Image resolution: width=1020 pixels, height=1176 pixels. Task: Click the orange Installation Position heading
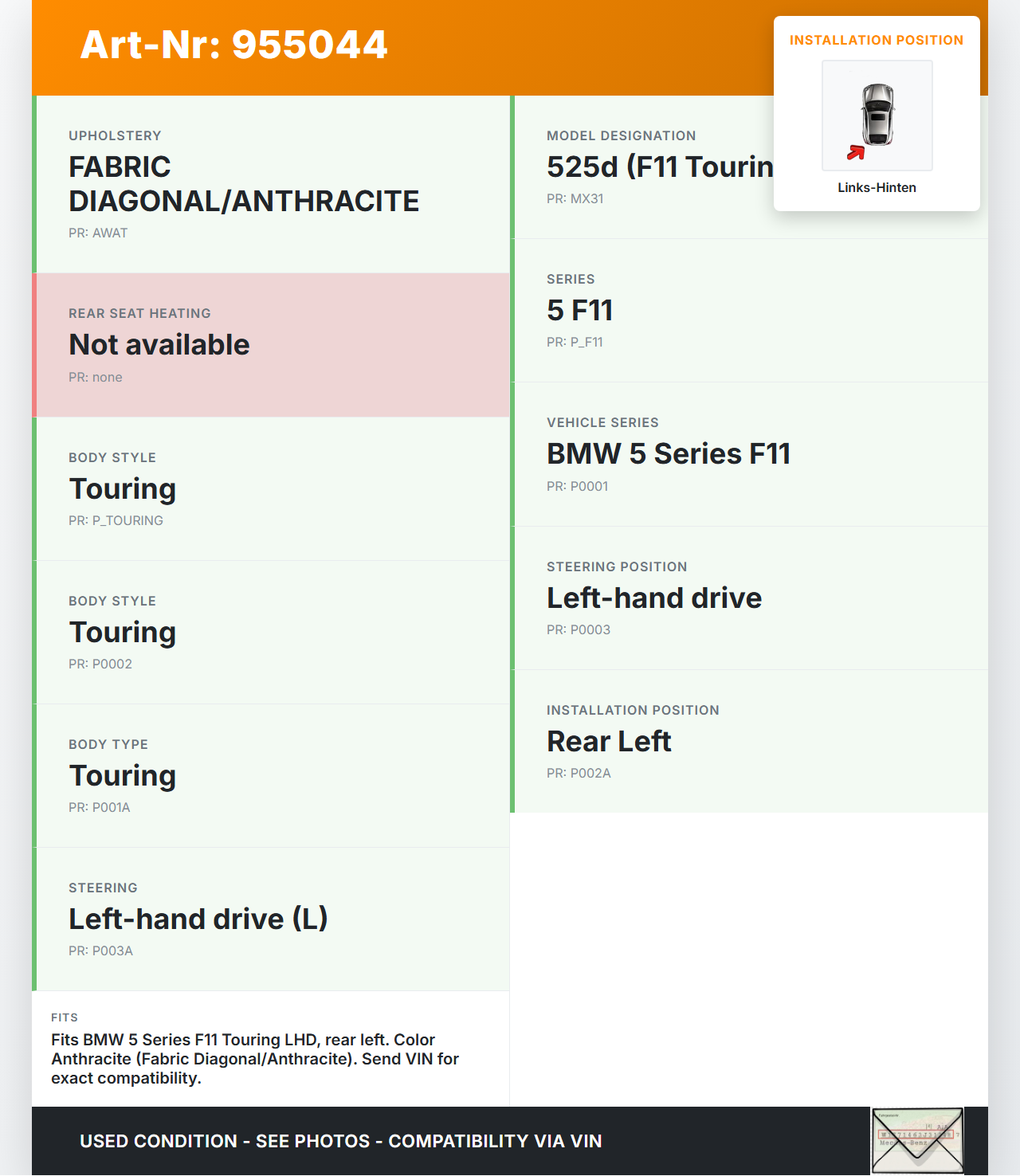point(877,40)
